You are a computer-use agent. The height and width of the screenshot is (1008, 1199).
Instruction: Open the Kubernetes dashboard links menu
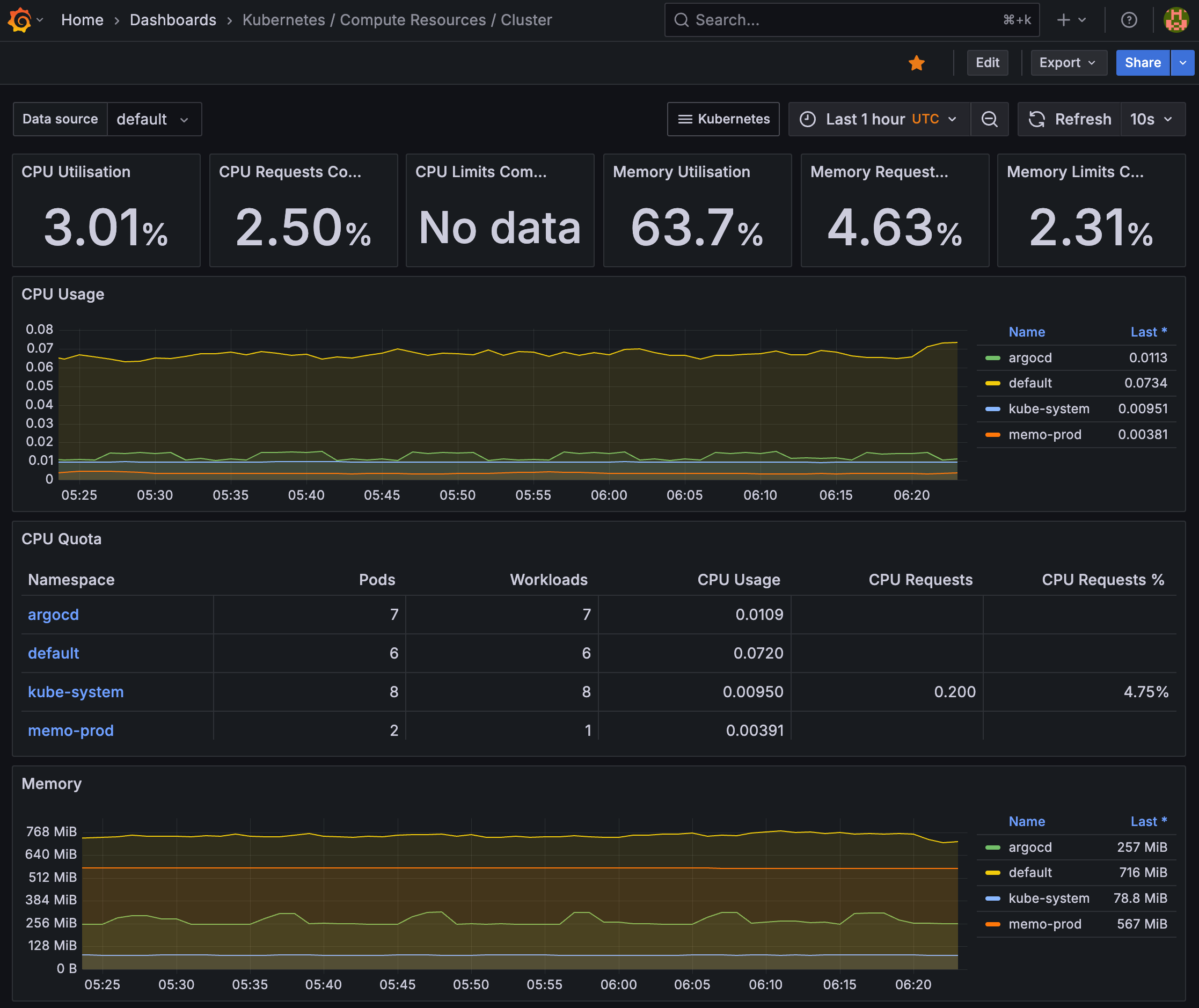(x=723, y=119)
